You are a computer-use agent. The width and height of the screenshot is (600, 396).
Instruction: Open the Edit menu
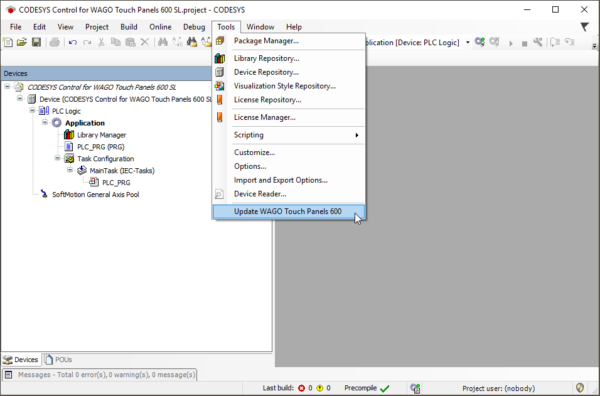click(39, 27)
